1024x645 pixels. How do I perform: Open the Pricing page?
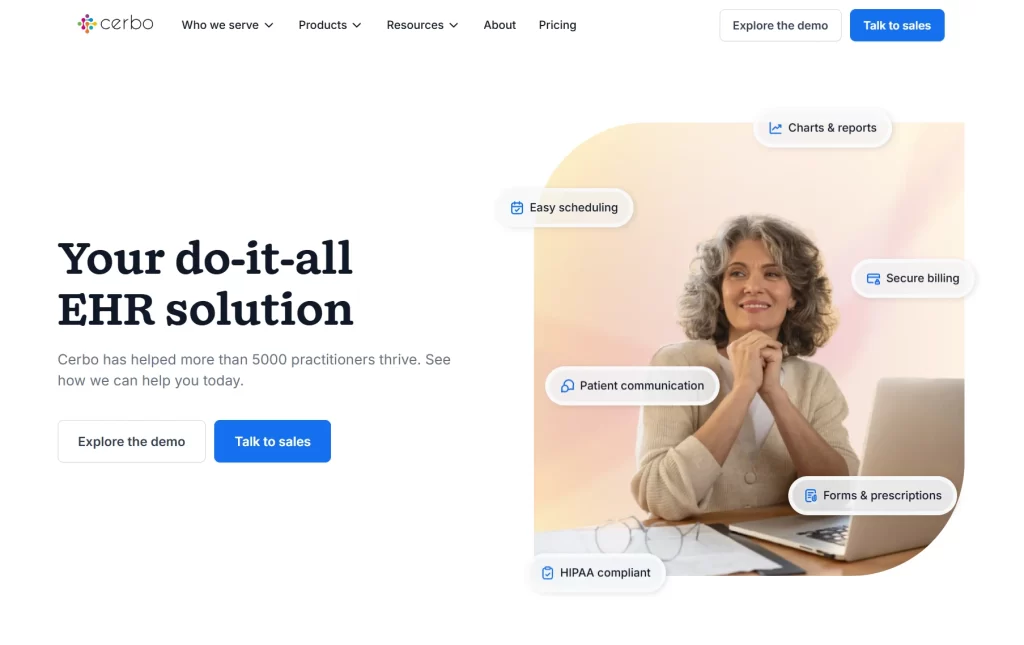(557, 25)
